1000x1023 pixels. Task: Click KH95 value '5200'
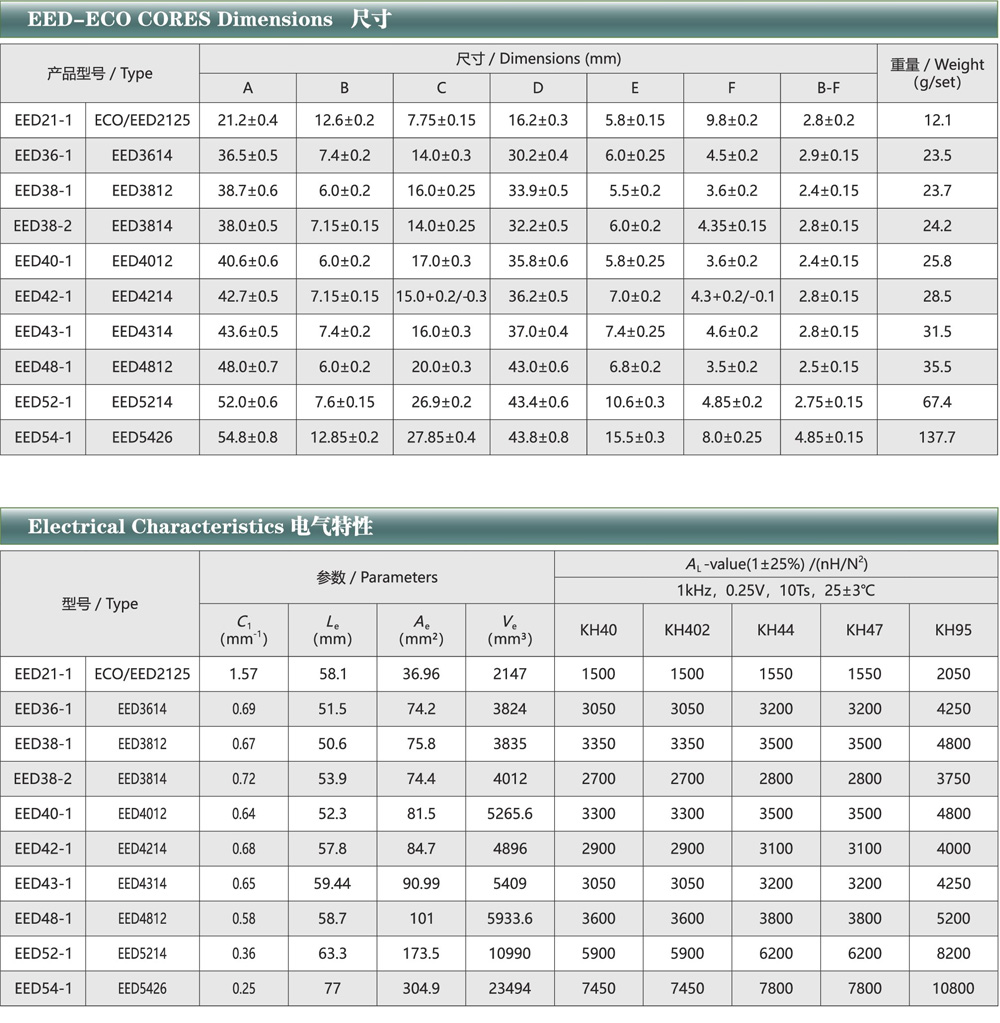tap(953, 919)
